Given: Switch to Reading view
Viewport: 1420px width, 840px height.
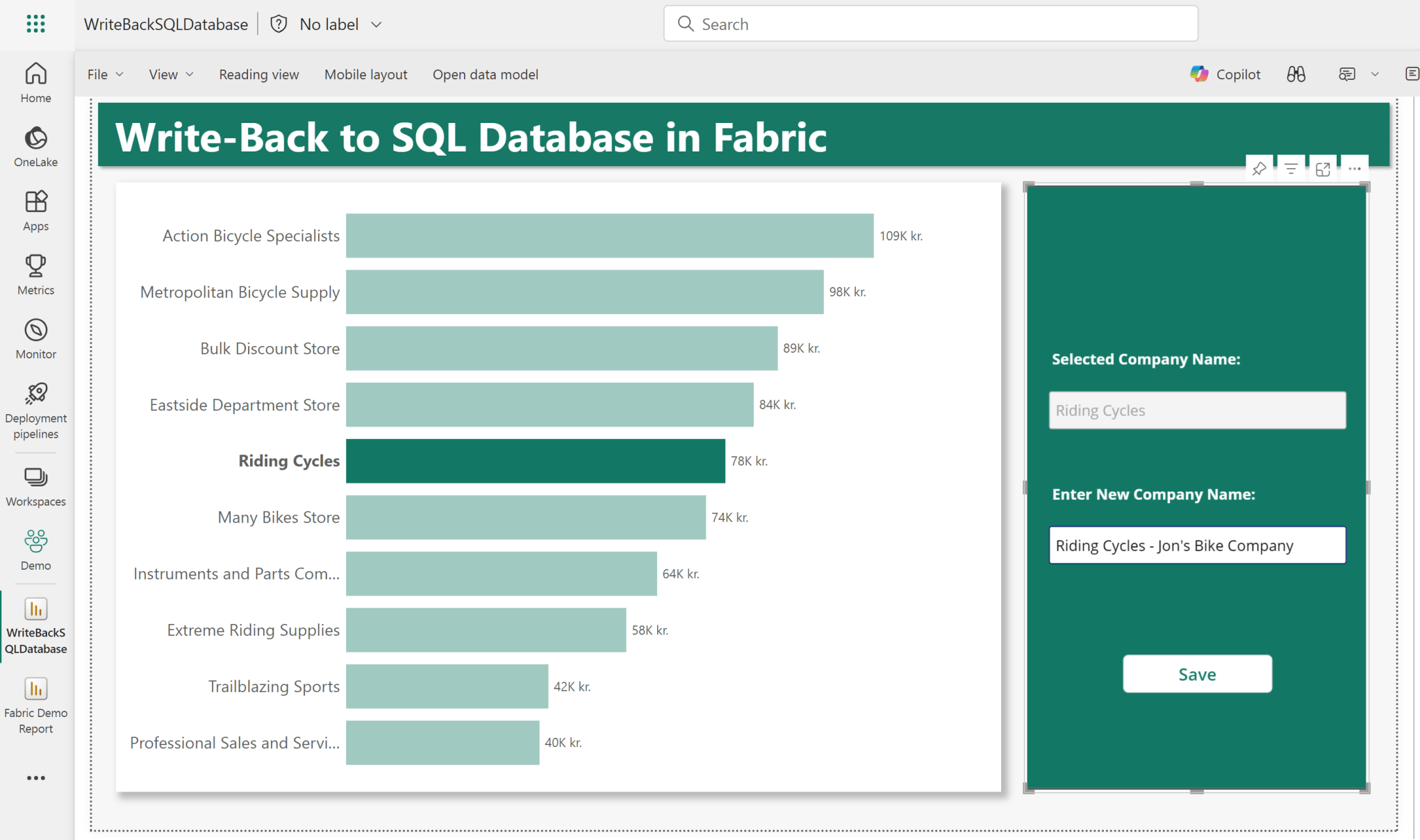Looking at the screenshot, I should 258,74.
